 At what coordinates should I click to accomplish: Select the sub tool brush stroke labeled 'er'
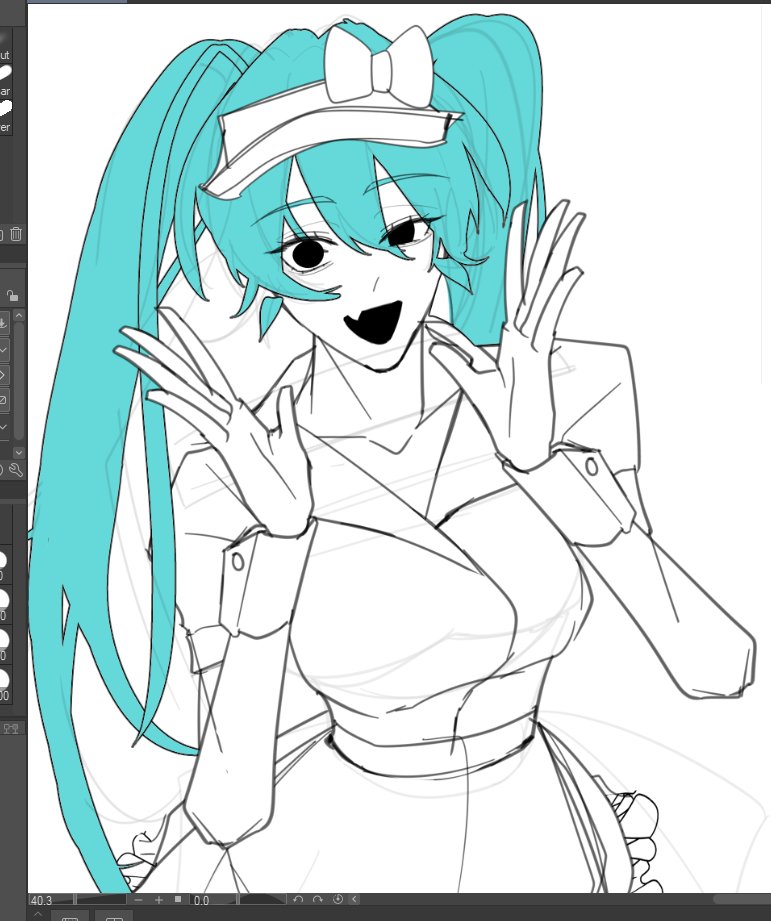[5, 109]
